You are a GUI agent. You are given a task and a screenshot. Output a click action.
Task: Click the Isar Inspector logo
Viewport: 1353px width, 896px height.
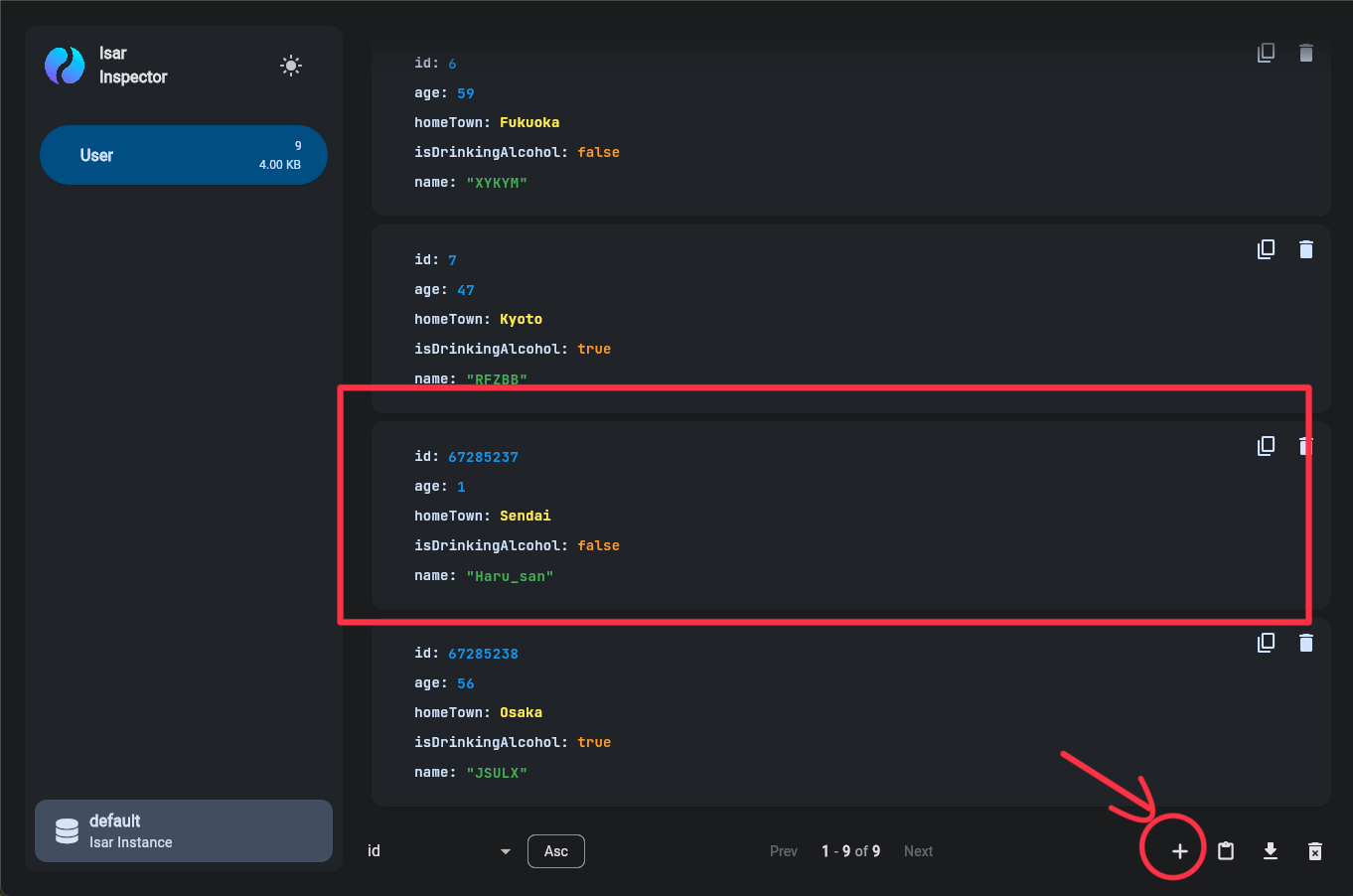pyautogui.click(x=65, y=66)
